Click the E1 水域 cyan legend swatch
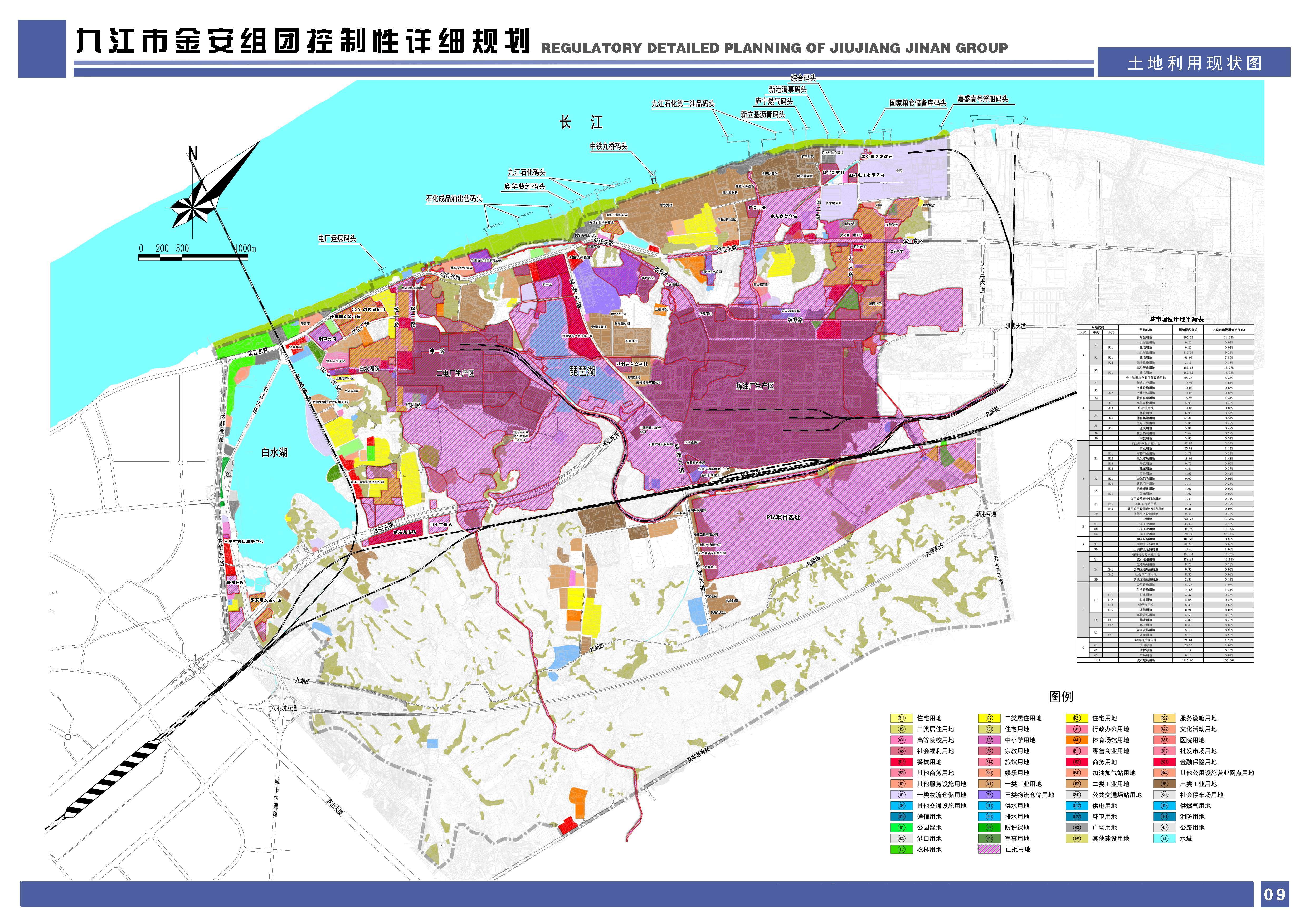 click(1165, 839)
